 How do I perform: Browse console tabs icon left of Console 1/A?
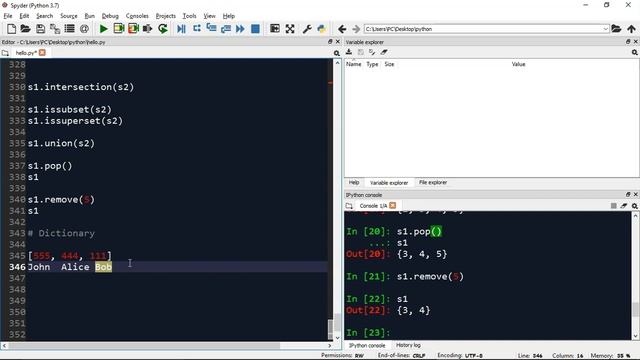pyautogui.click(x=349, y=206)
